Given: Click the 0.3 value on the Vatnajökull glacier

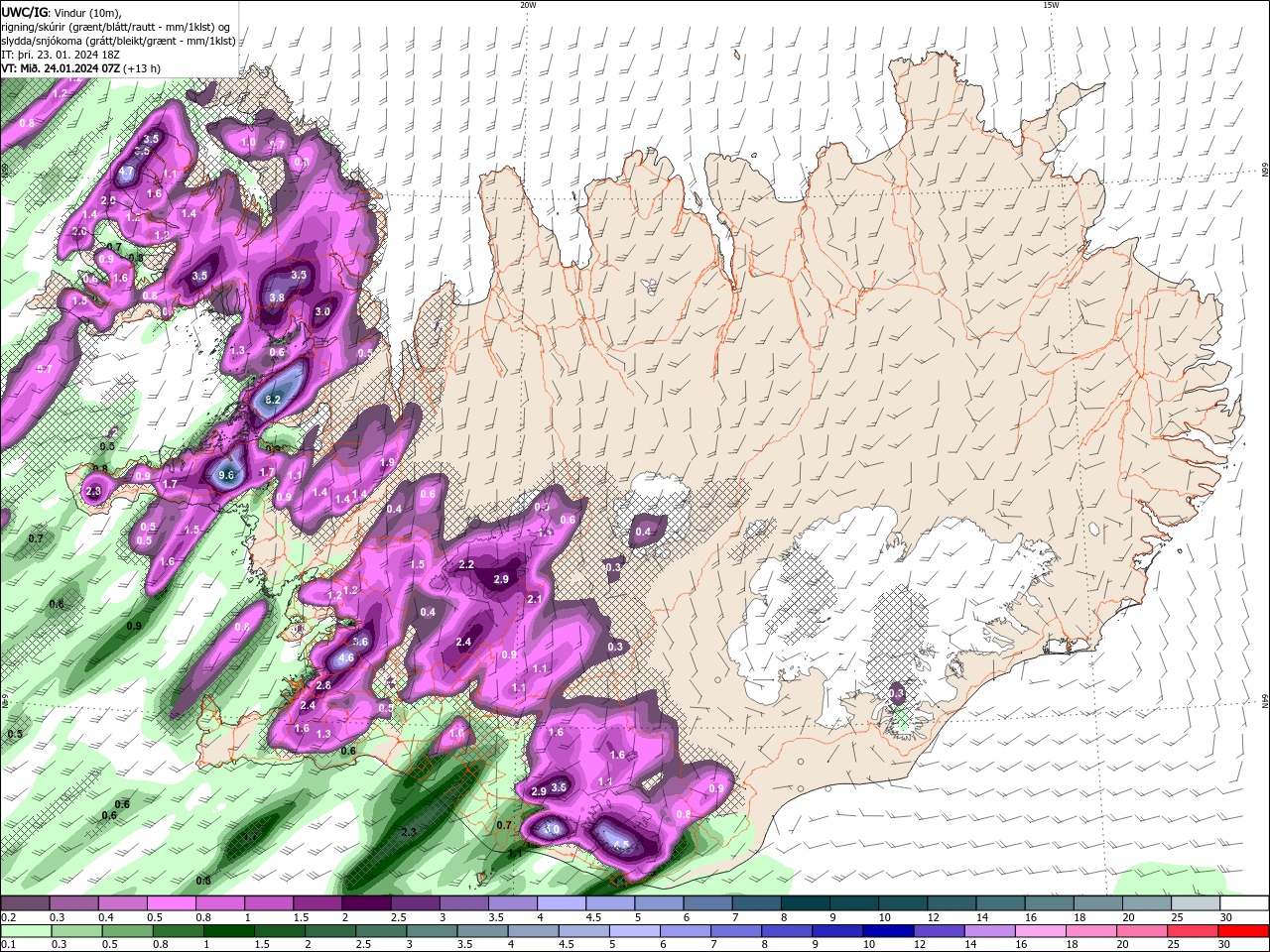Looking at the screenshot, I should click(897, 693).
